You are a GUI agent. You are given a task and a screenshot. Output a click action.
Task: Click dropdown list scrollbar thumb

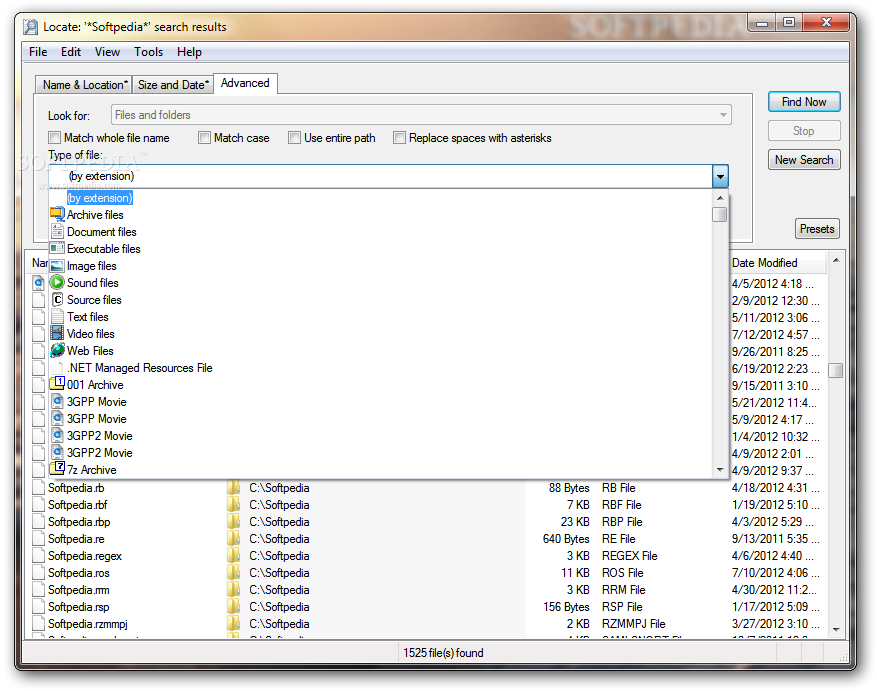[720, 214]
